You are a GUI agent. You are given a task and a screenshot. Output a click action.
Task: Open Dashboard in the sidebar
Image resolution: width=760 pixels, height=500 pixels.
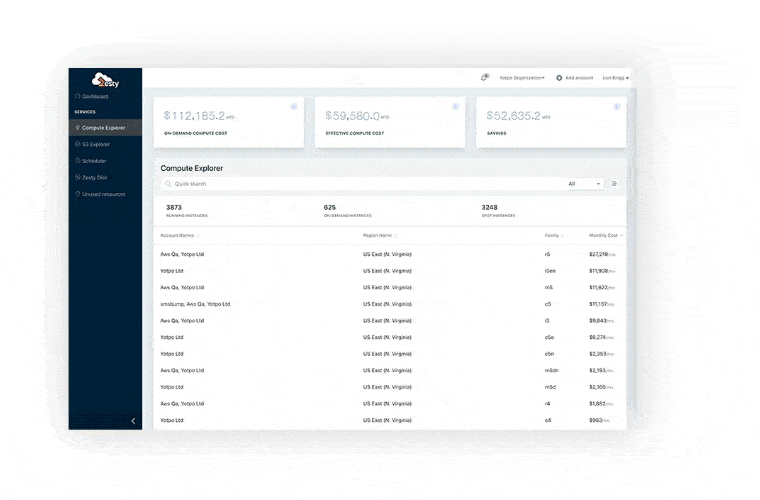click(x=92, y=96)
